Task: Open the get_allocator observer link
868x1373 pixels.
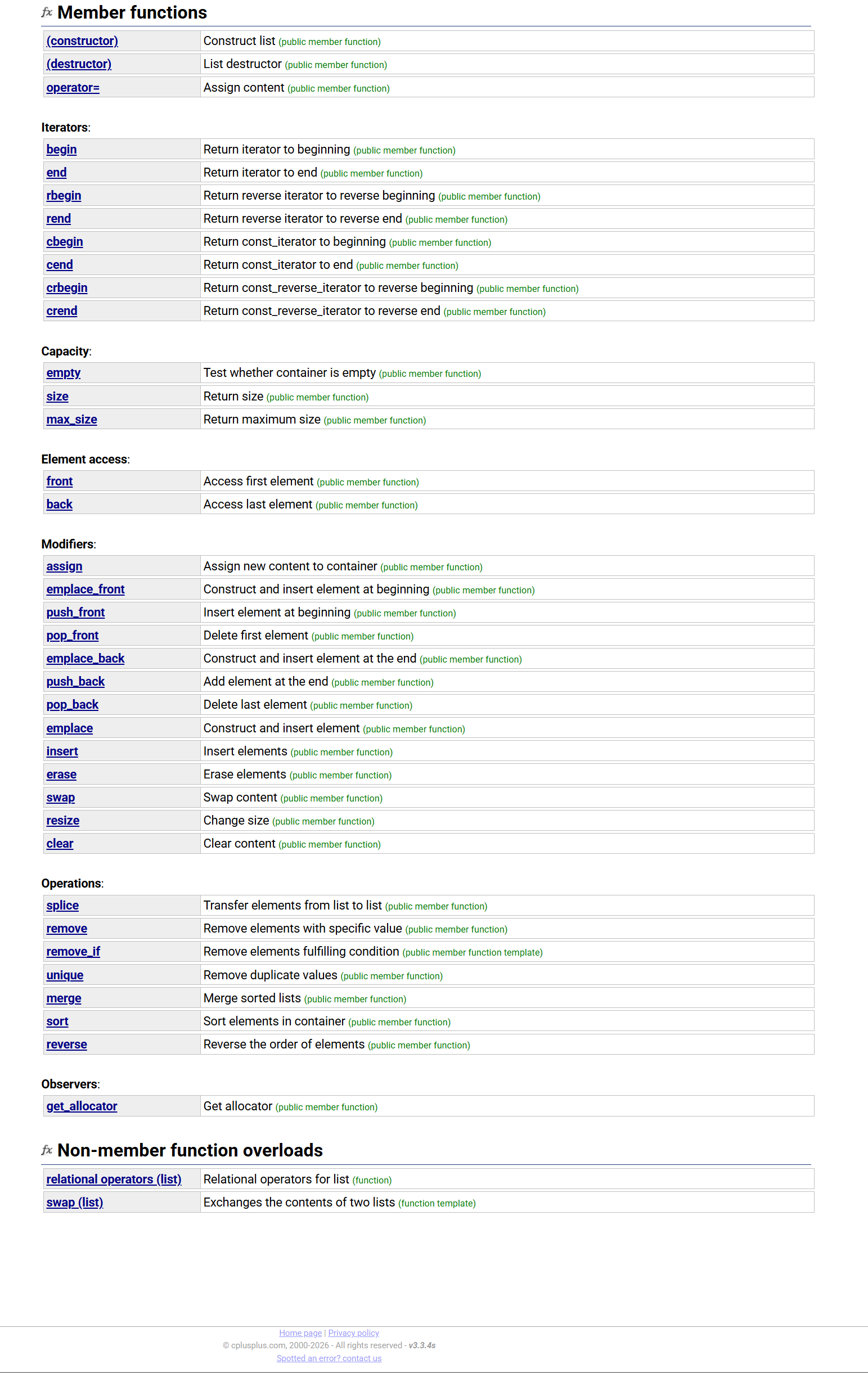Action: tap(82, 1107)
